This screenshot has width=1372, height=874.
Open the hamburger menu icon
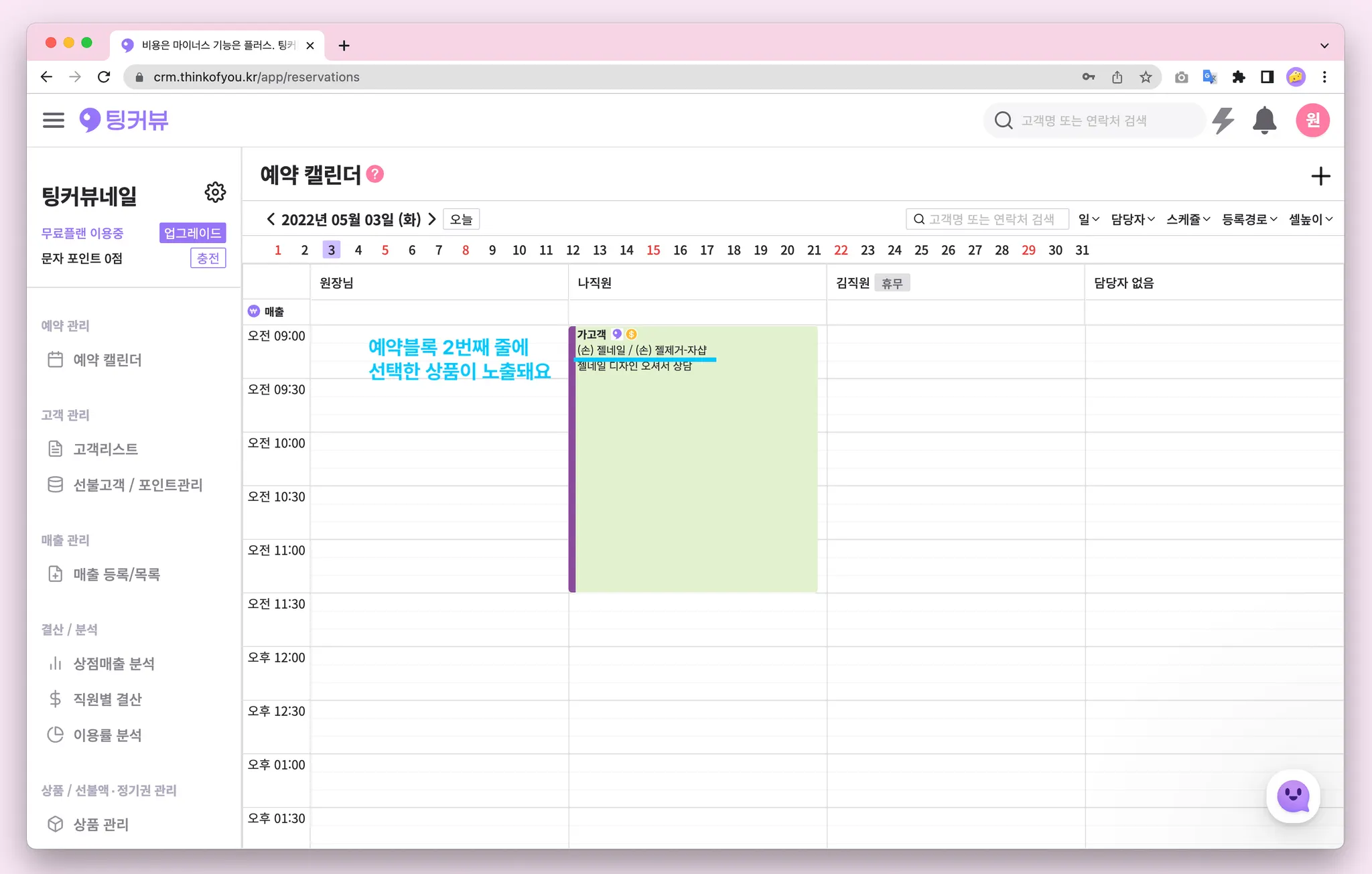click(54, 121)
